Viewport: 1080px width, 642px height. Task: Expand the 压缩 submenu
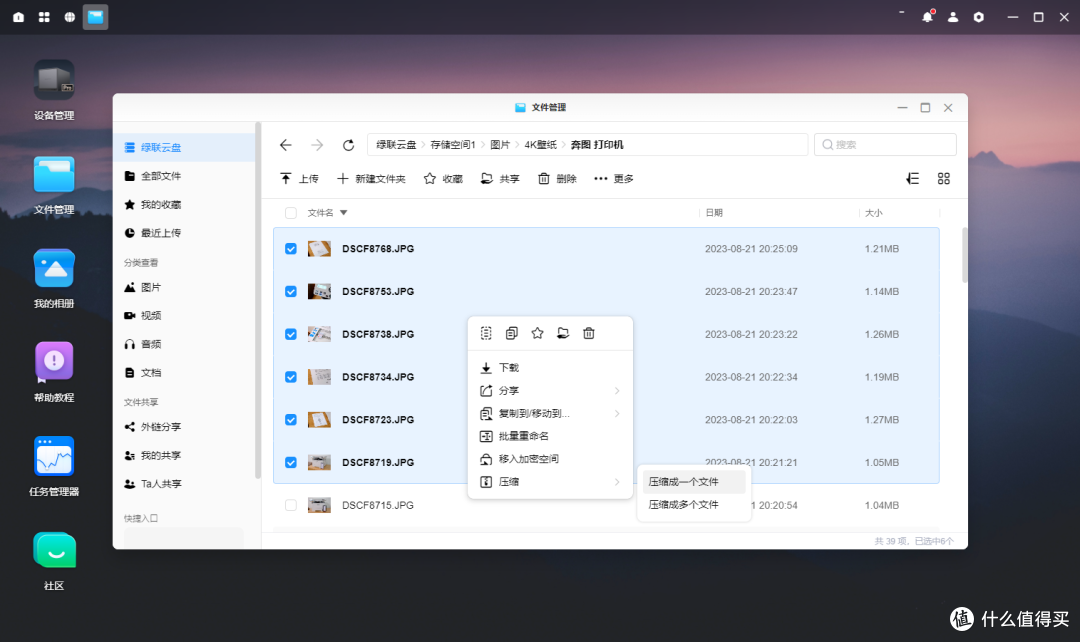tap(550, 482)
